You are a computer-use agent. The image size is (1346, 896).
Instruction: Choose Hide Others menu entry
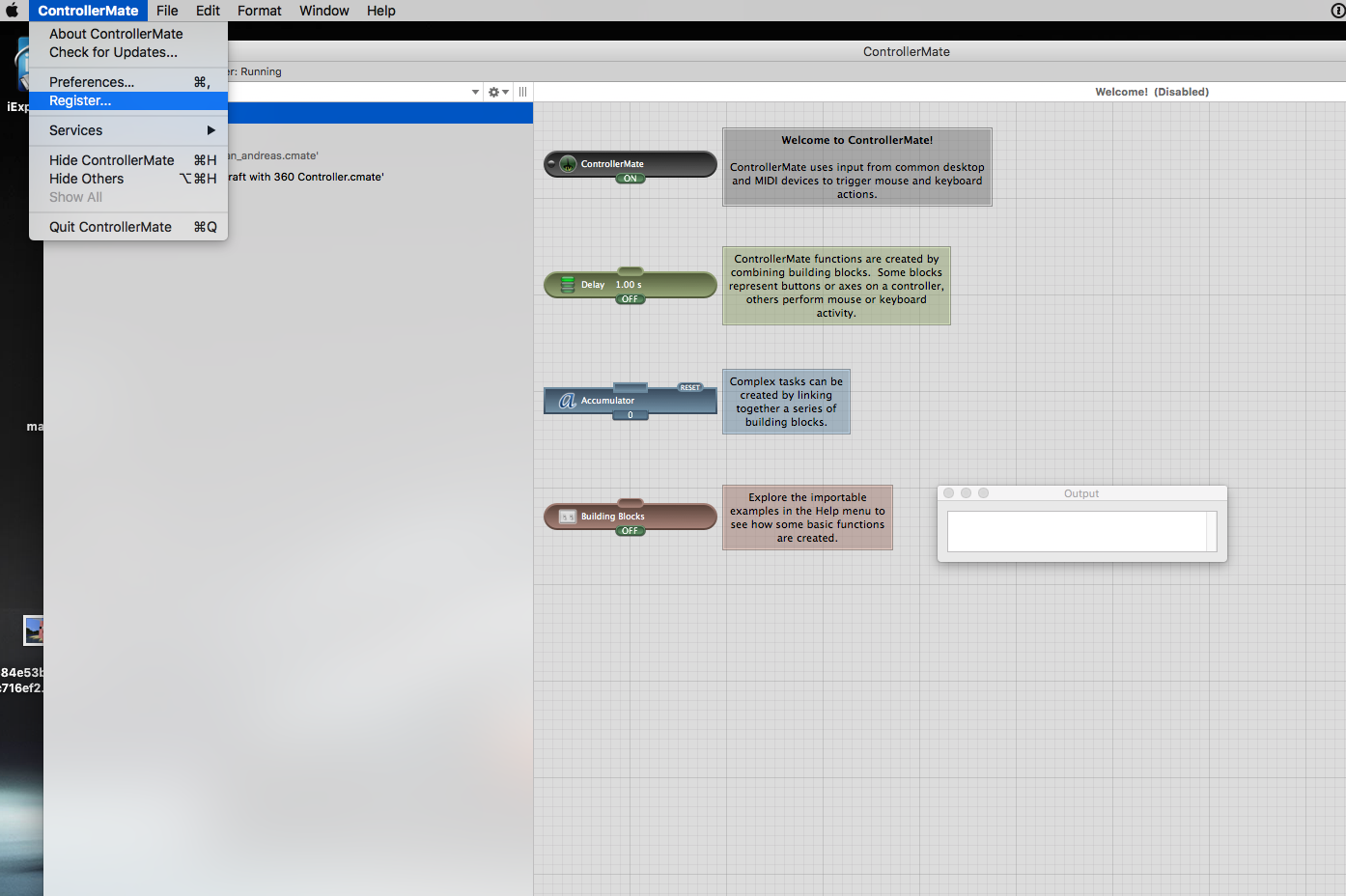point(128,179)
